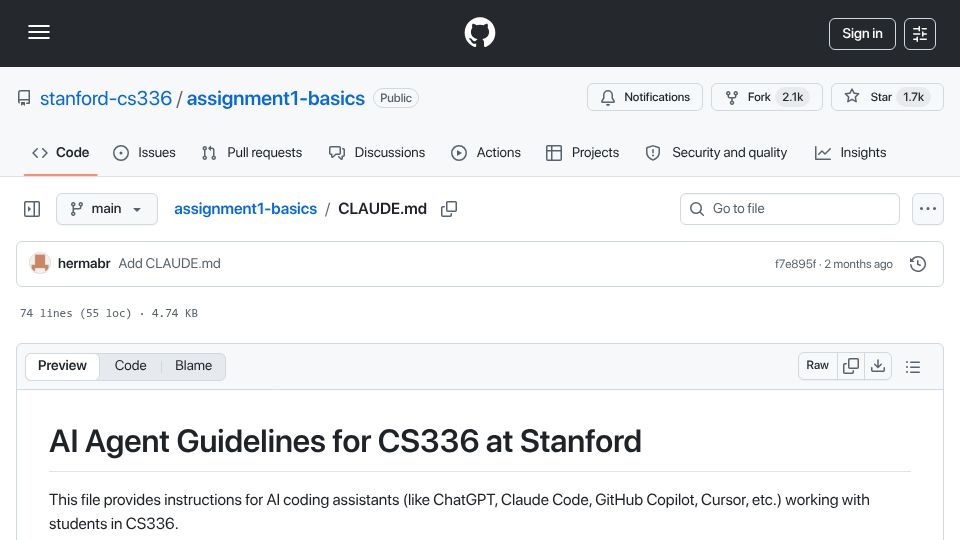This screenshot has height=540, width=960.
Task: Click the Public visibility badge
Action: [396, 98]
